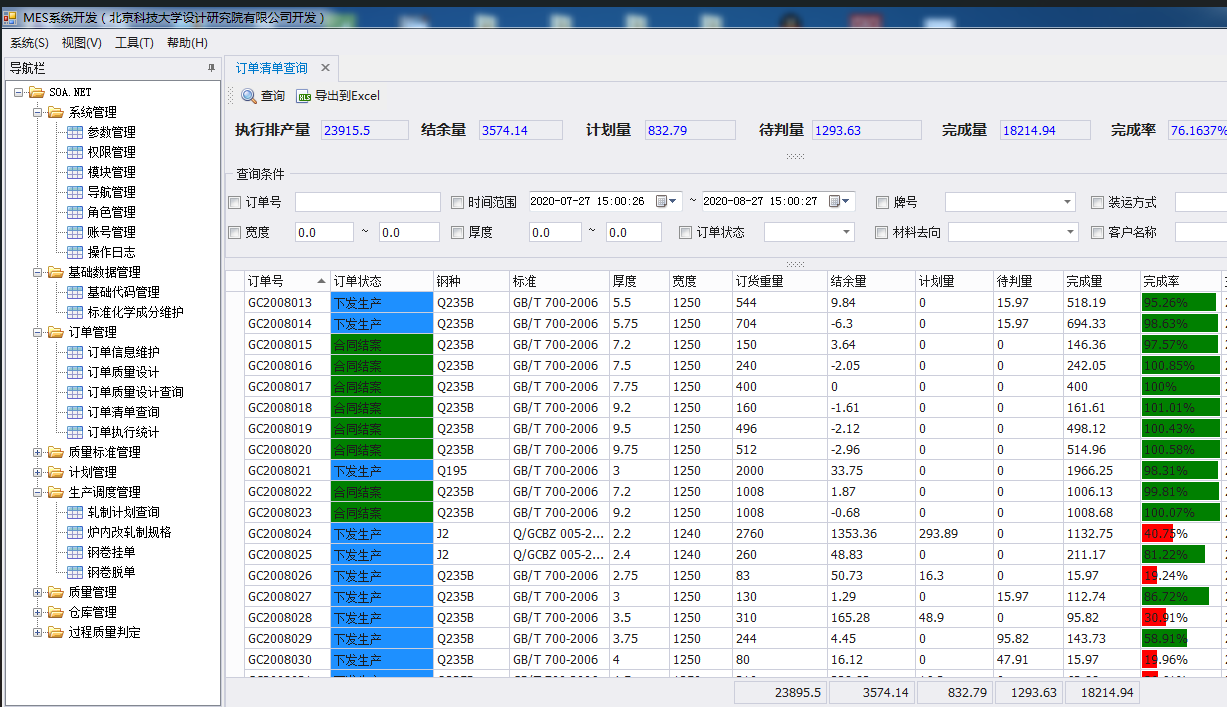Enable the 客户名称 filter checkbox
This screenshot has height=707, width=1227.
tap(1097, 232)
